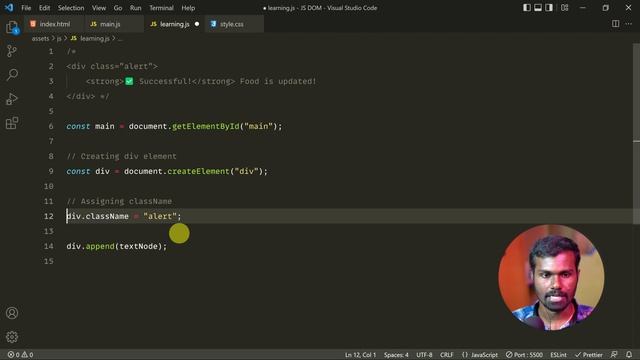Click the VS Code logo icon

(x=9, y=8)
